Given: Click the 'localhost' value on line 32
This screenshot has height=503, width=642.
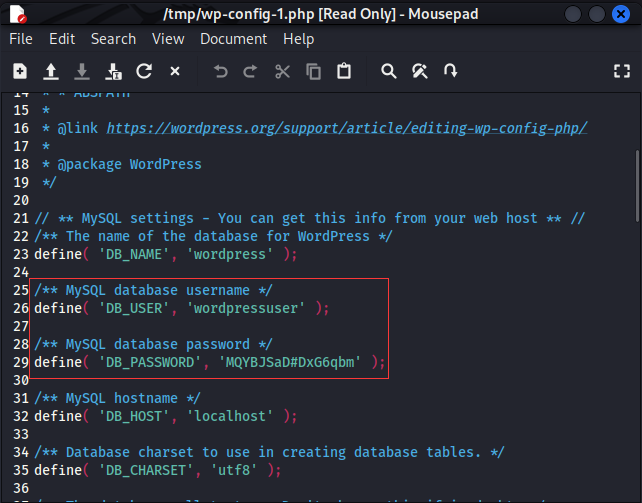Looking at the screenshot, I should [230, 416].
